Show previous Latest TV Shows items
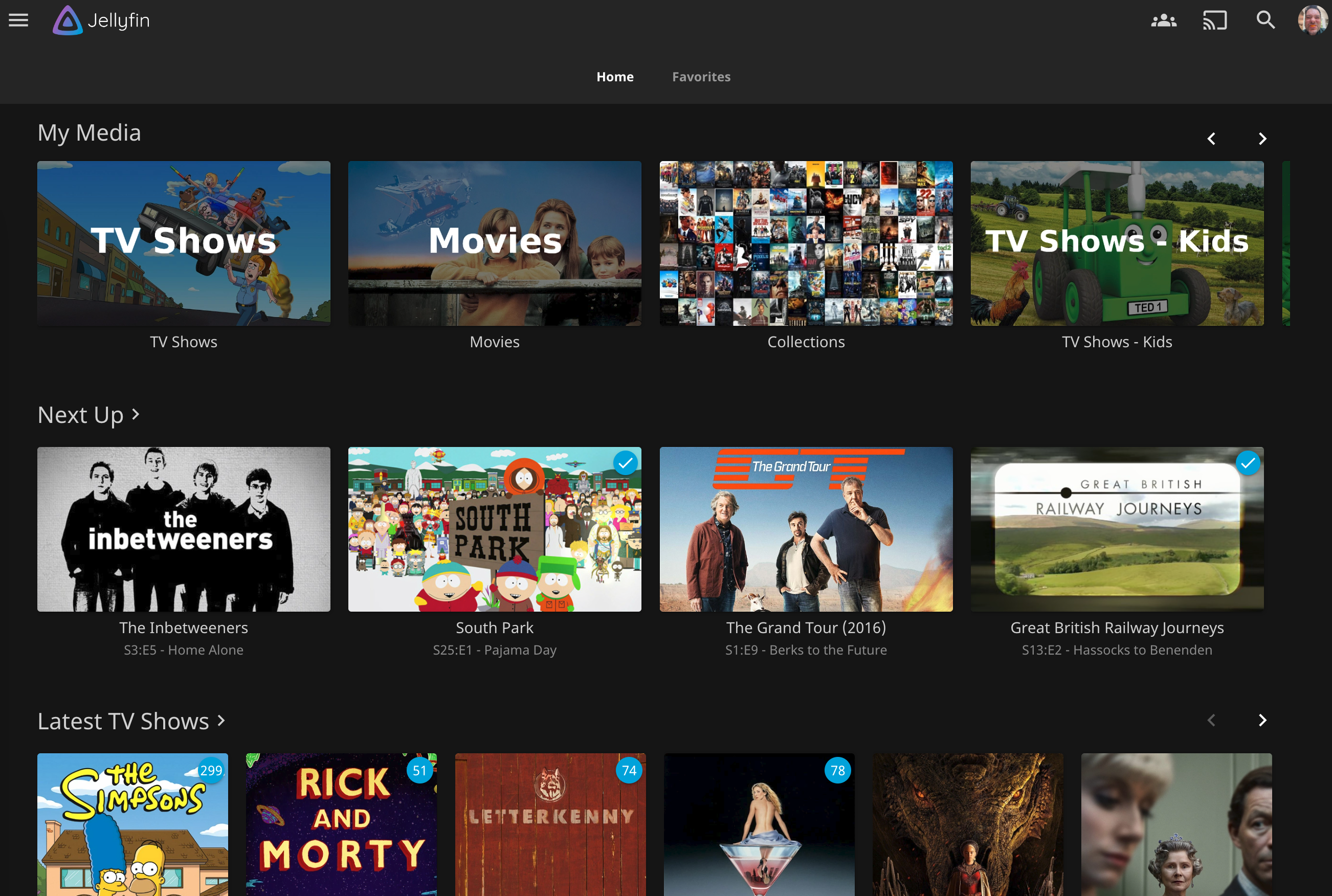Image resolution: width=1332 pixels, height=896 pixels. [1211, 721]
